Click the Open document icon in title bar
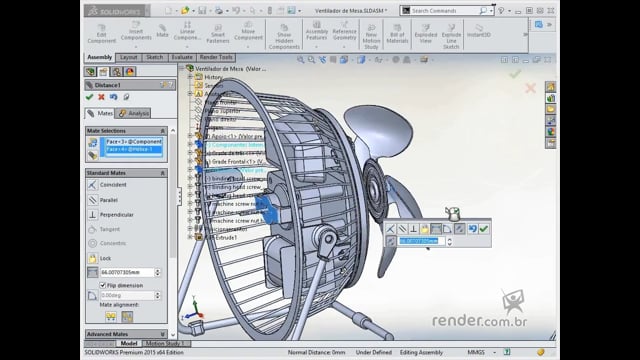 186,11
